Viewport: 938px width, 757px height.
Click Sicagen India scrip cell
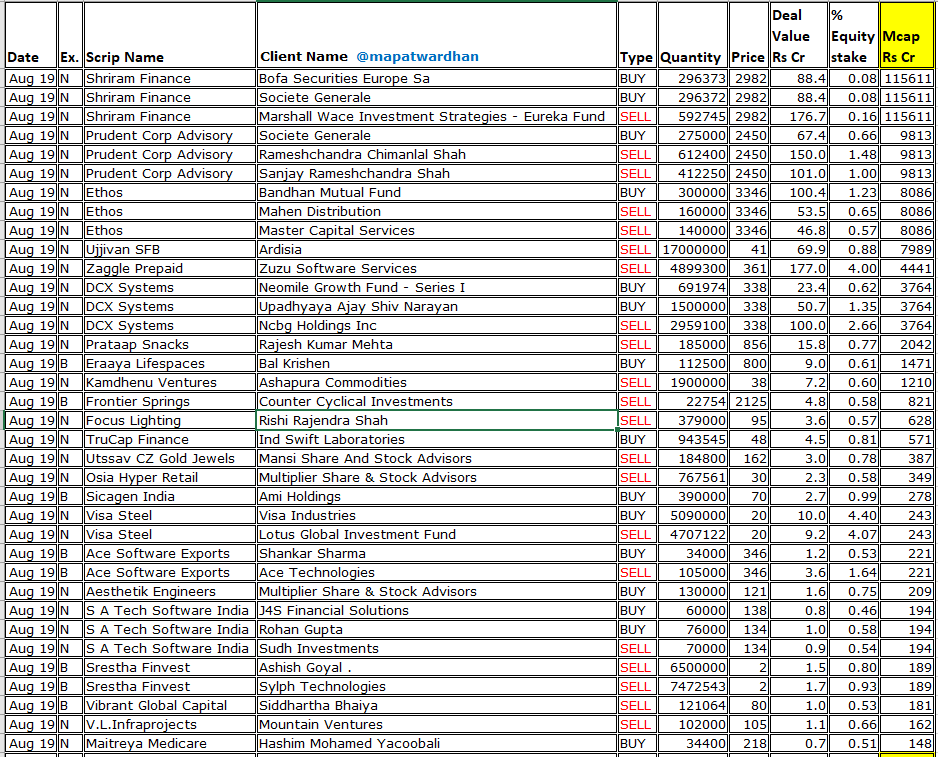tap(170, 497)
